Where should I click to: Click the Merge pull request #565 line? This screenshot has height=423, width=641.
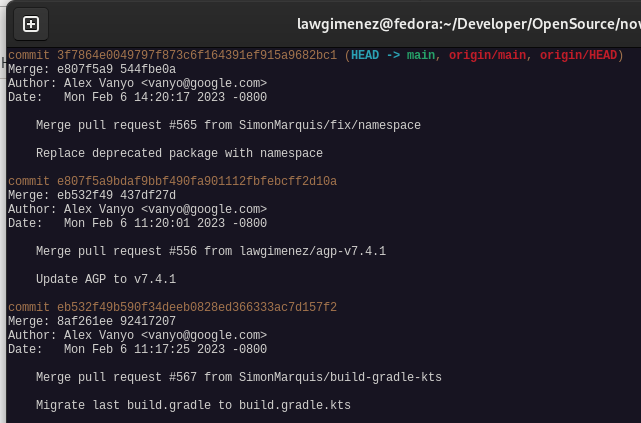[228, 125]
